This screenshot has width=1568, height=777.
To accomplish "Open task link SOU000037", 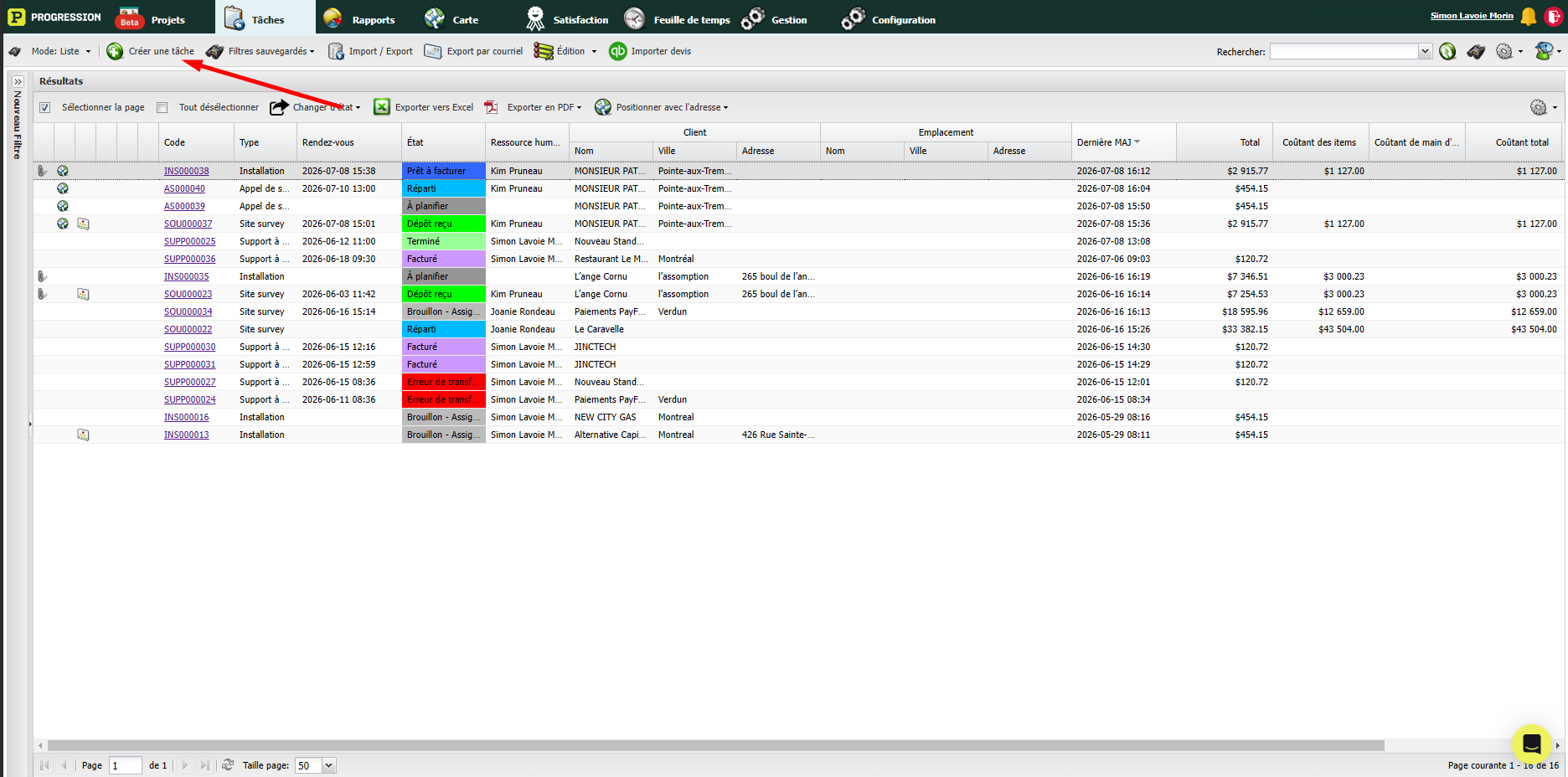I will point(188,224).
